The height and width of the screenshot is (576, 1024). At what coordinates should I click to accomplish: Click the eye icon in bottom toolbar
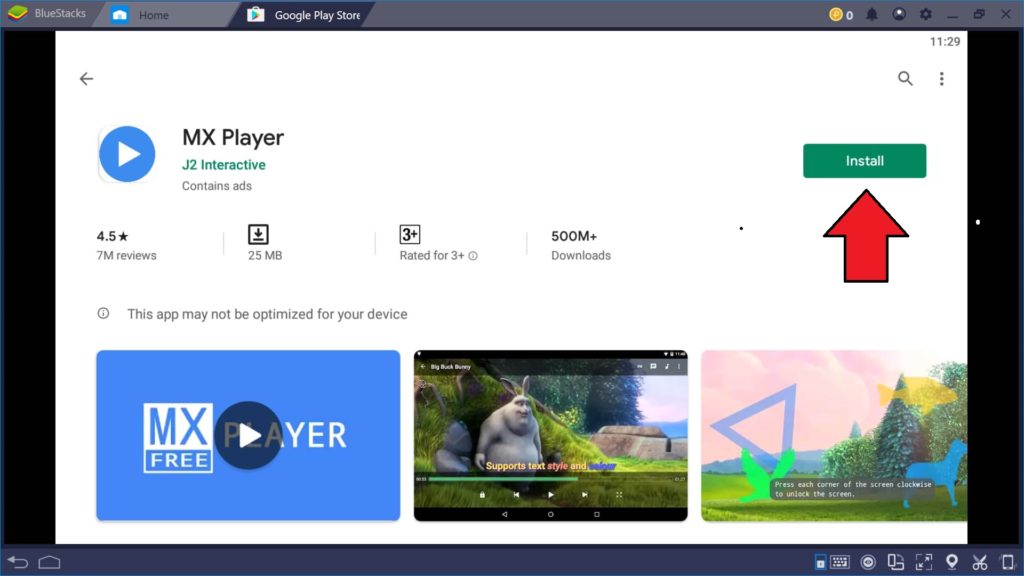[x=868, y=562]
